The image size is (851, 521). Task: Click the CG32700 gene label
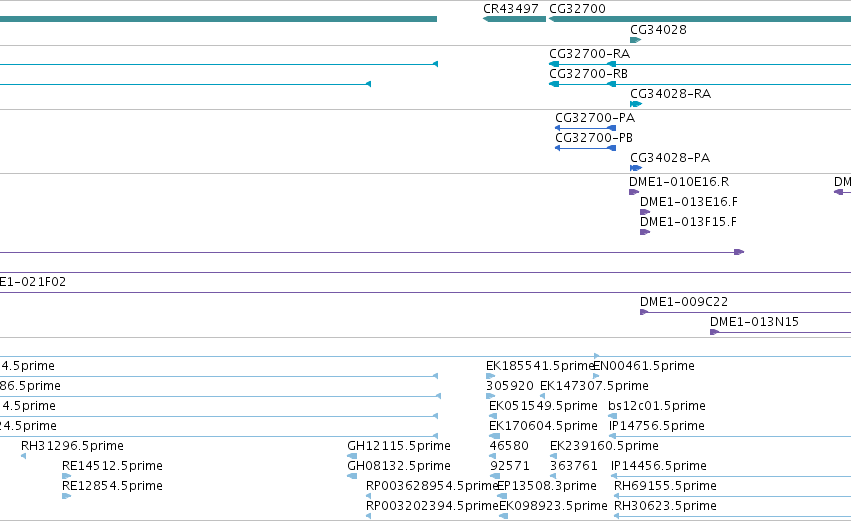[x=577, y=9]
